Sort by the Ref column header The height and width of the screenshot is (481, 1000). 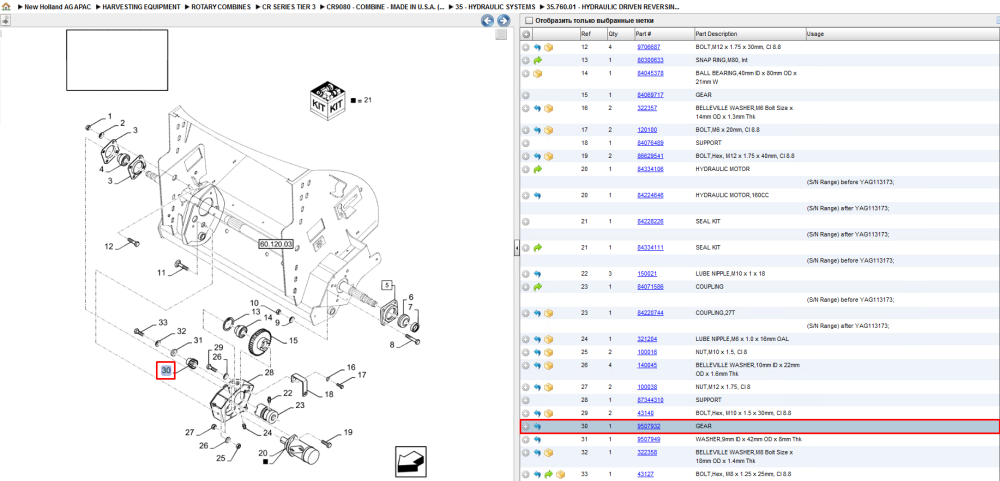pos(592,34)
